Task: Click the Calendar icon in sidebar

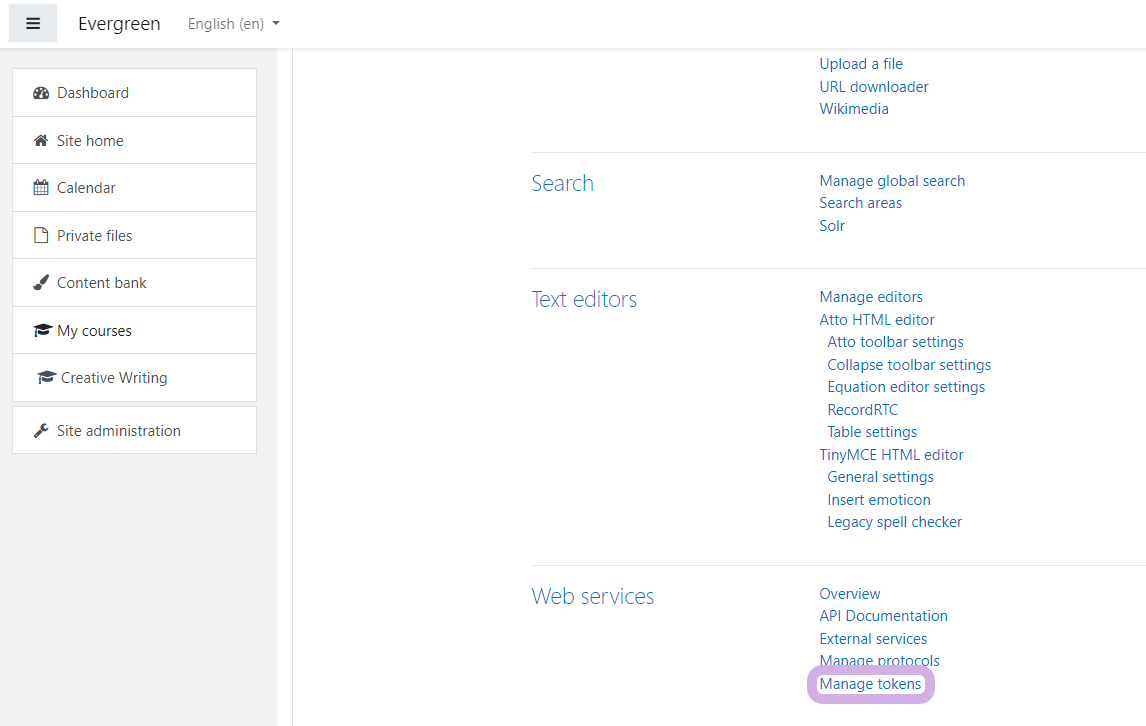Action: coord(41,188)
